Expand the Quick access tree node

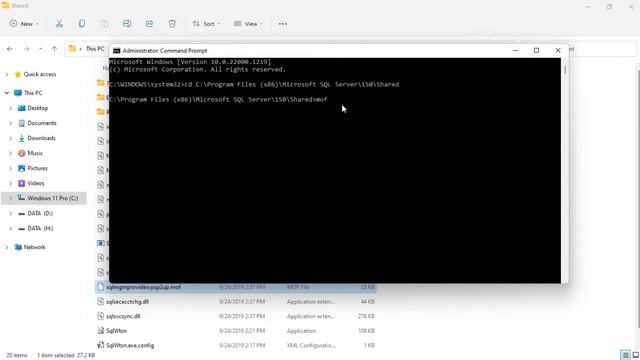pos(7,74)
